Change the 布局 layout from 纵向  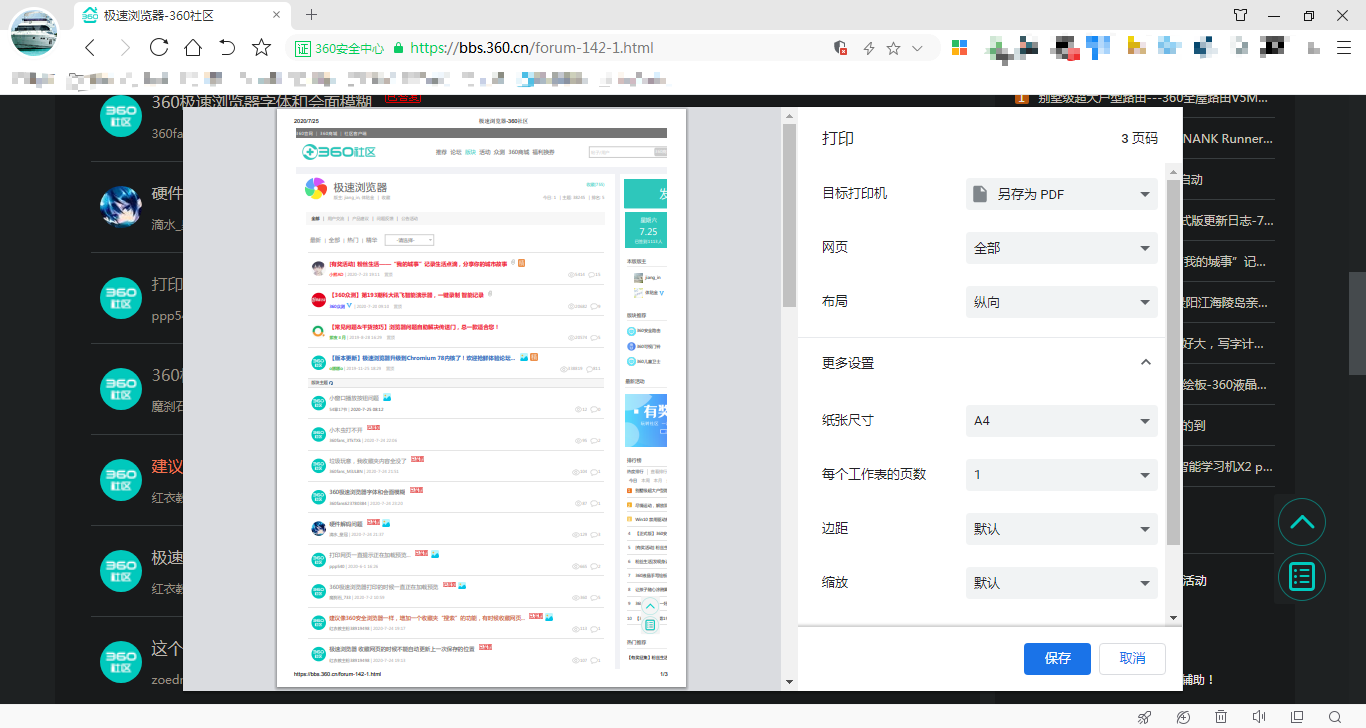(1060, 301)
